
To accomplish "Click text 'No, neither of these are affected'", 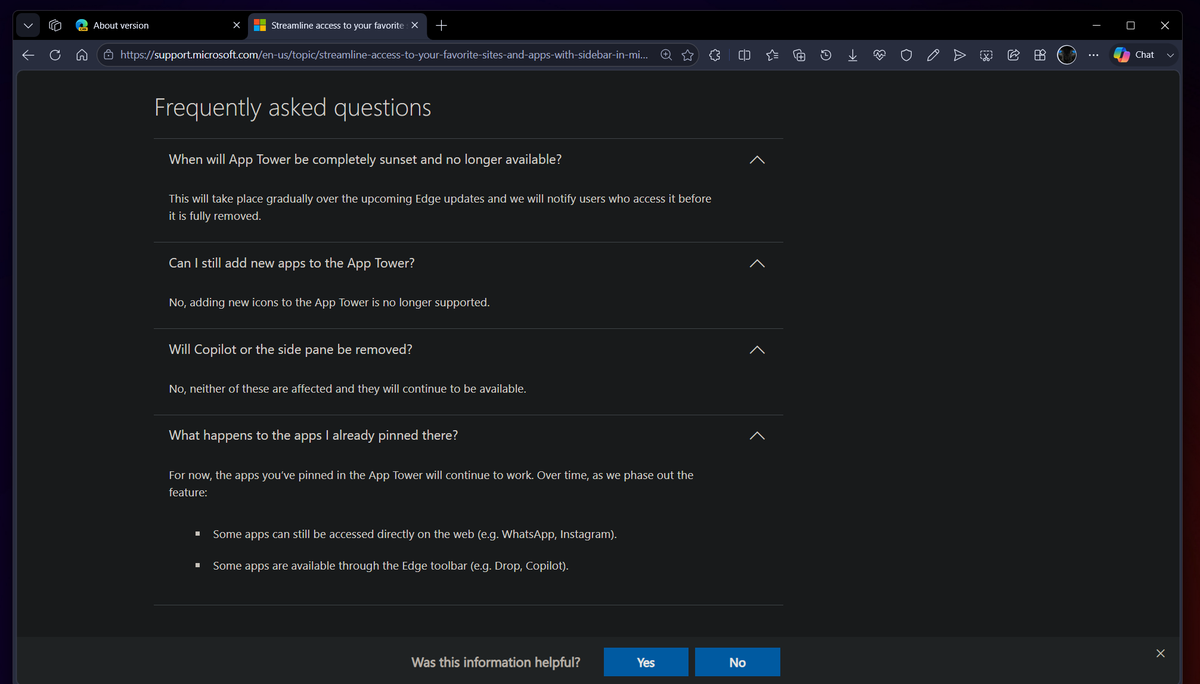I will [x=347, y=388].
